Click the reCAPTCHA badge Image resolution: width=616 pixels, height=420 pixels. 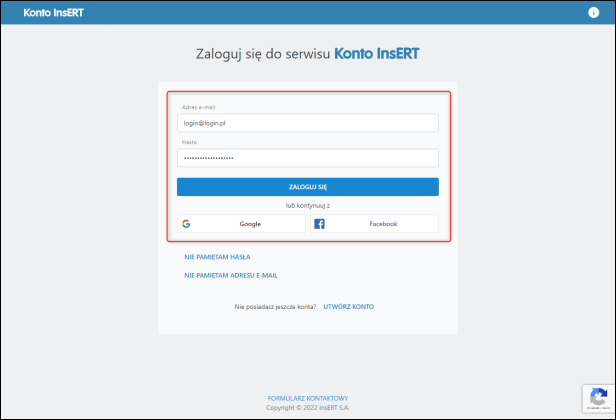point(598,398)
